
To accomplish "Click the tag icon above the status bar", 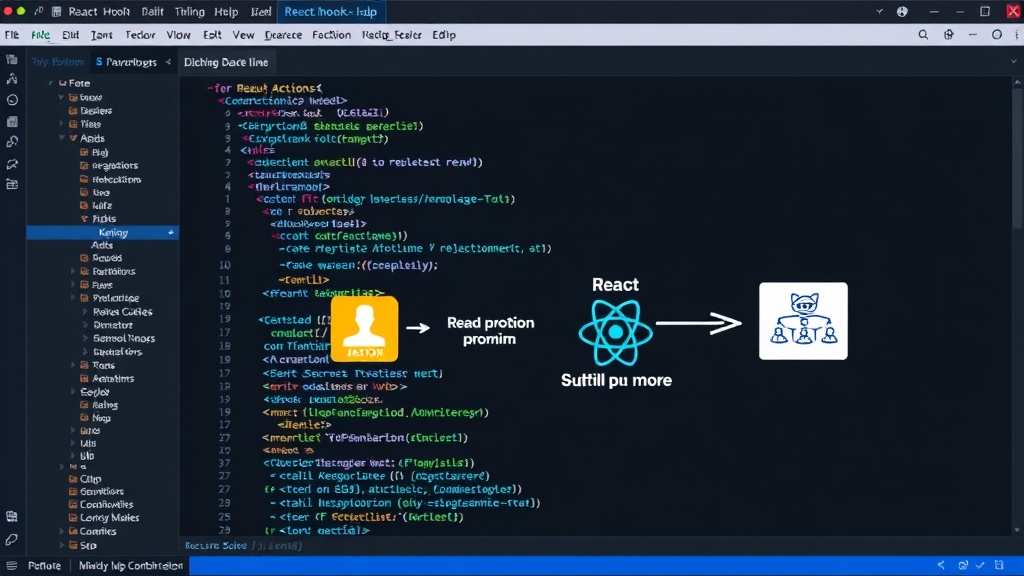I will click(12, 539).
